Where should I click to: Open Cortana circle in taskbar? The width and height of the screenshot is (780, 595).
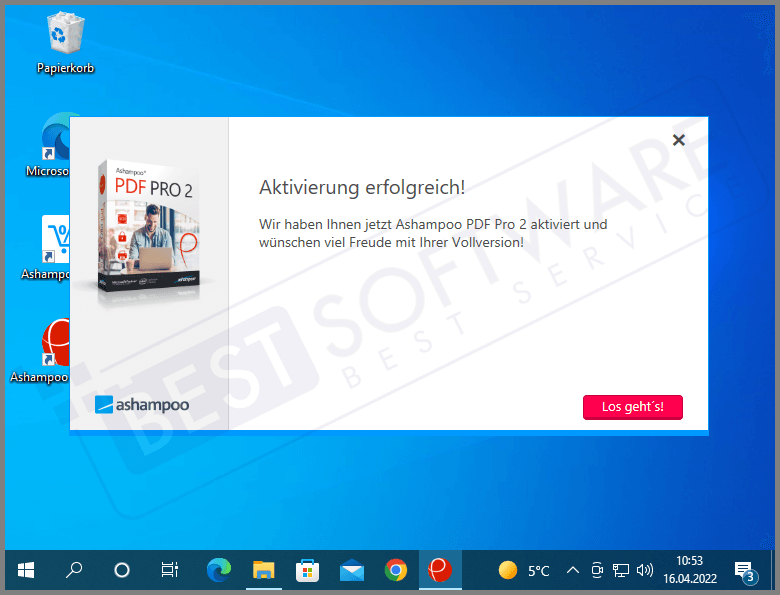tap(122, 570)
